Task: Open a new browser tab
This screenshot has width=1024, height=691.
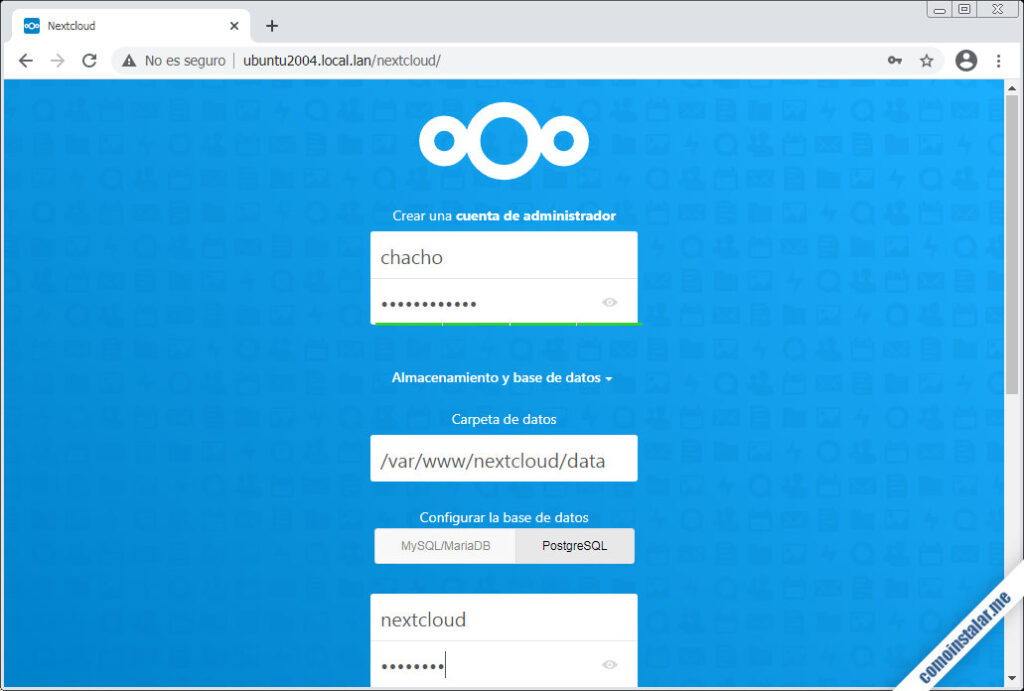Action: pyautogui.click(x=272, y=26)
